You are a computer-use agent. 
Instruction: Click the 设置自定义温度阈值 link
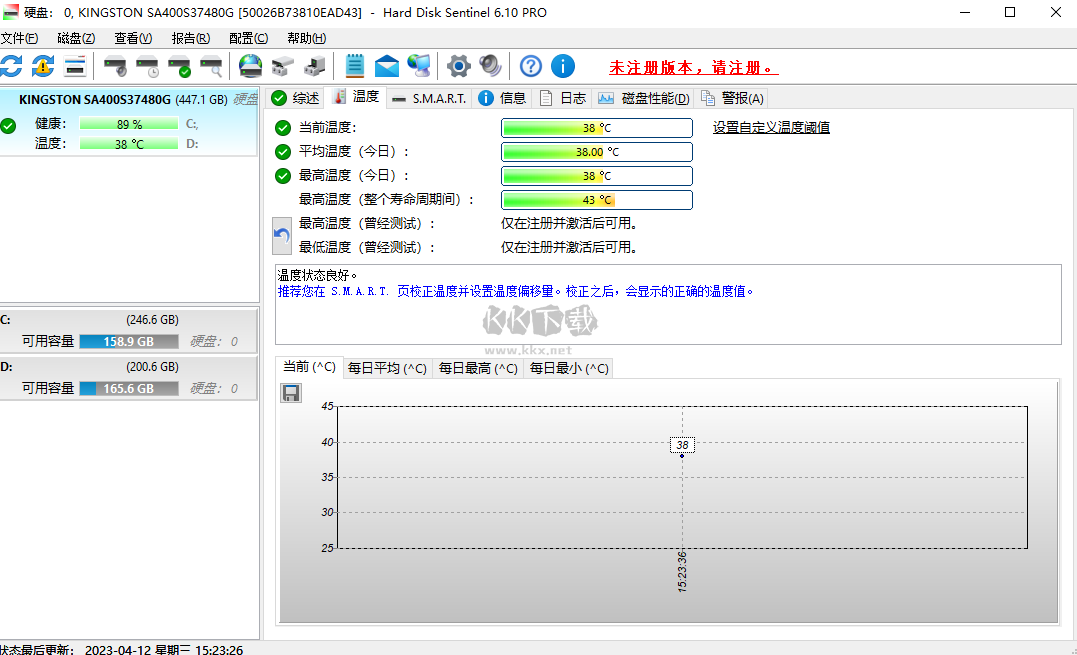coord(771,127)
